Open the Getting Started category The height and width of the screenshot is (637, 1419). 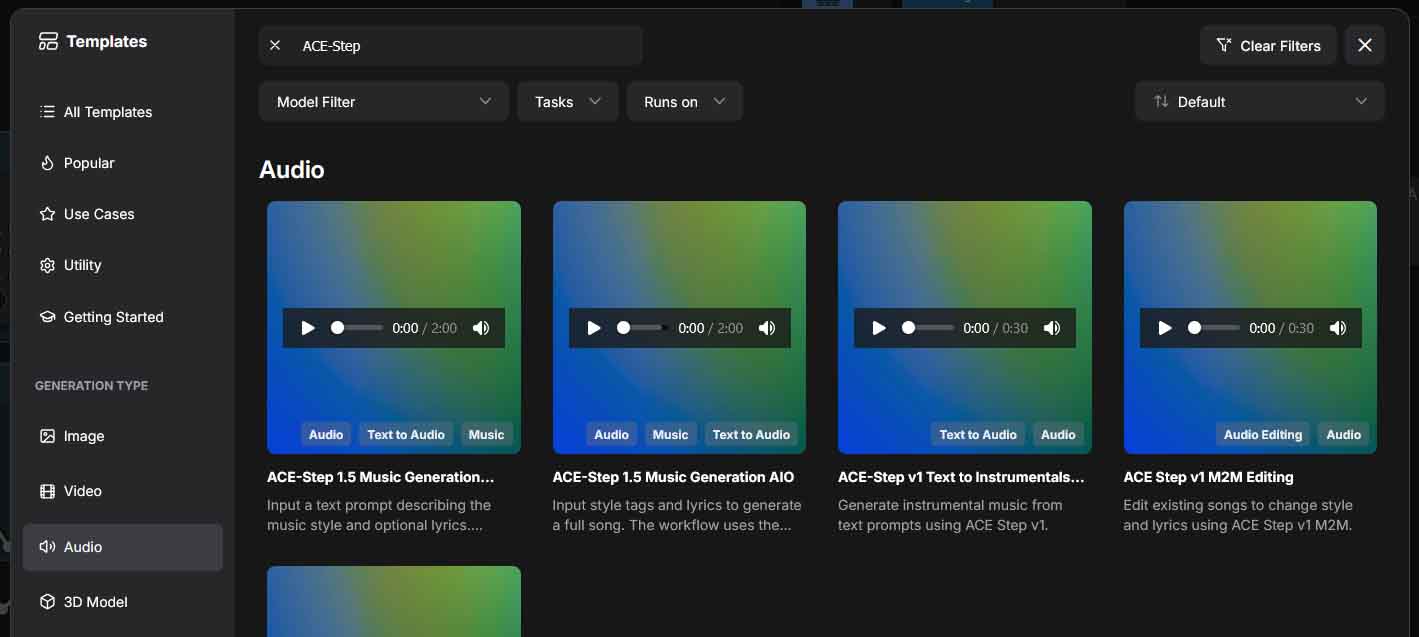(x=113, y=317)
